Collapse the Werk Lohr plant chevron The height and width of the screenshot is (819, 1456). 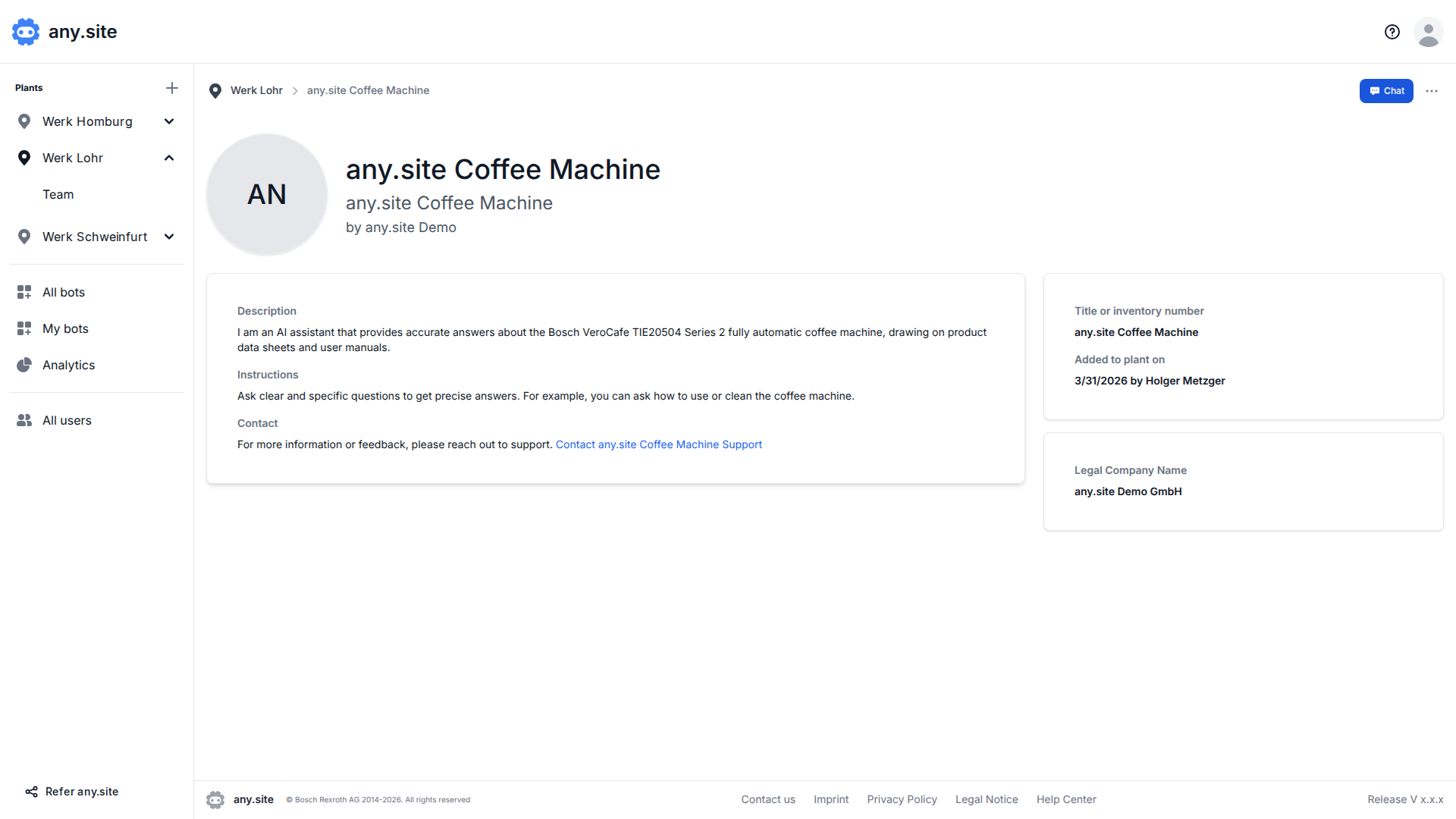(x=169, y=158)
